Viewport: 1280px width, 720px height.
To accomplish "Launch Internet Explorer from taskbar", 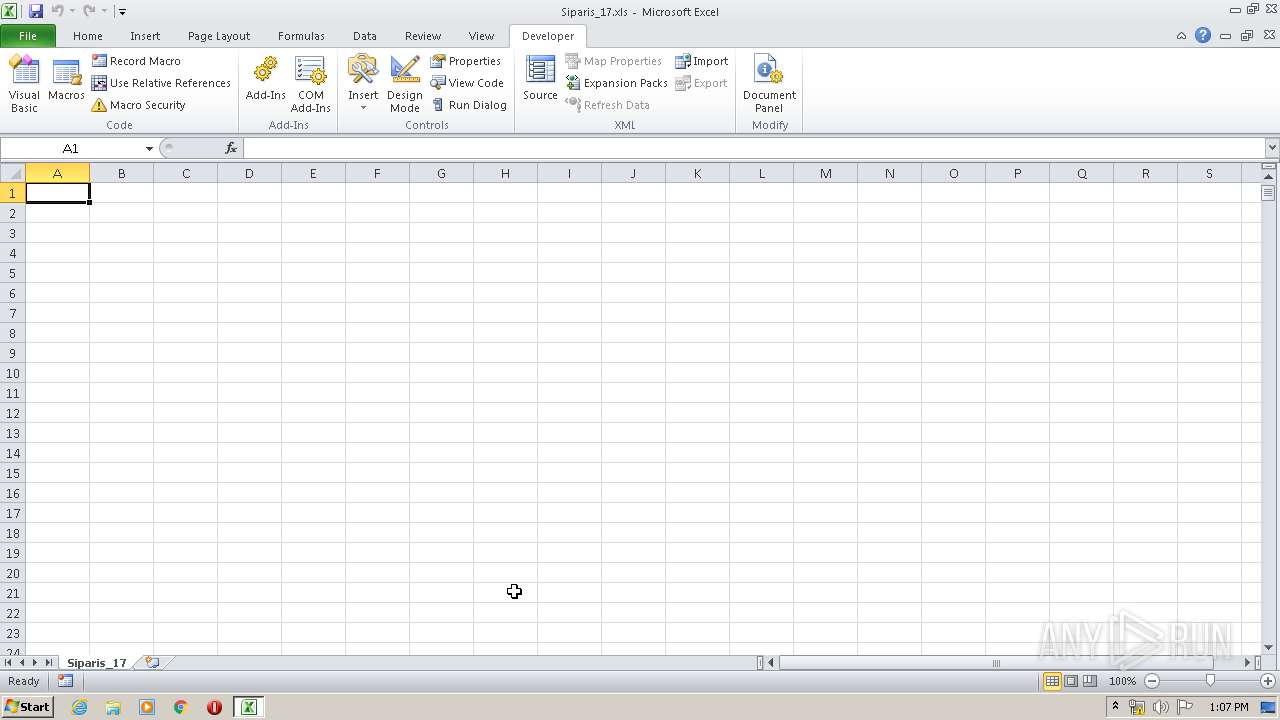I will (79, 707).
